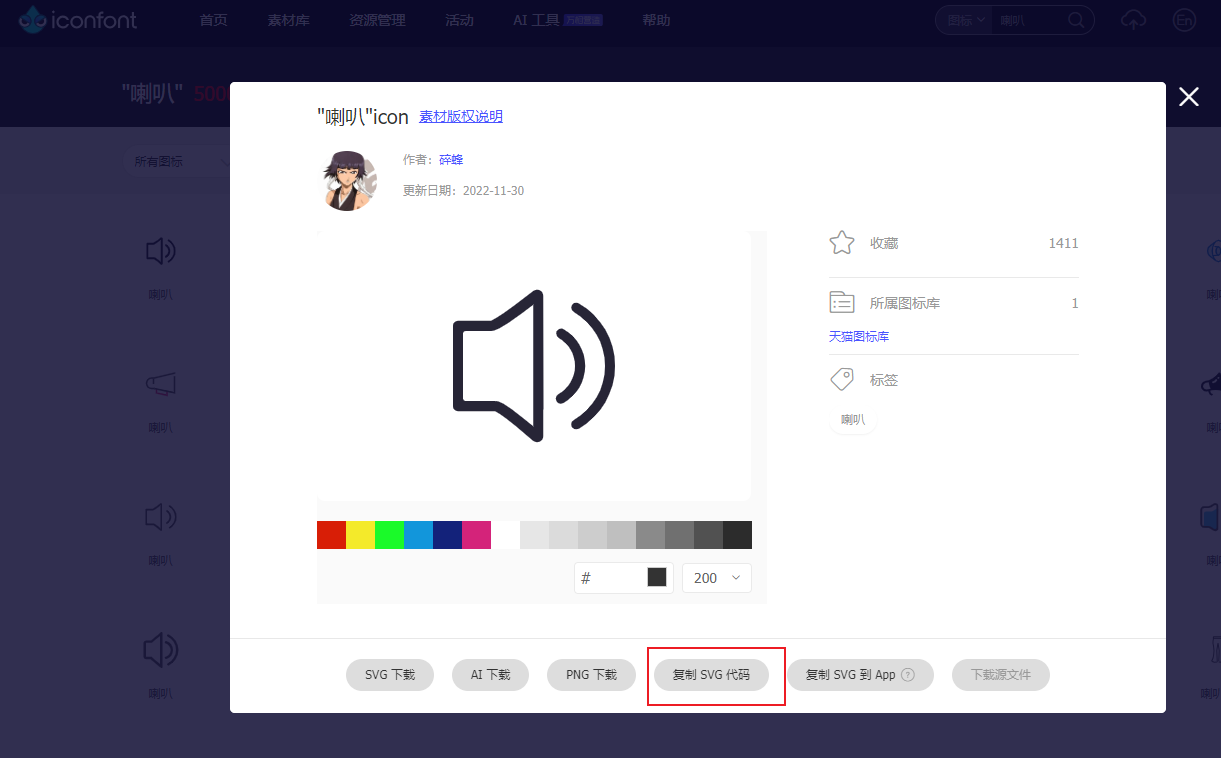Click the large speaker icon preview
The width and height of the screenshot is (1221, 758).
[534, 366]
